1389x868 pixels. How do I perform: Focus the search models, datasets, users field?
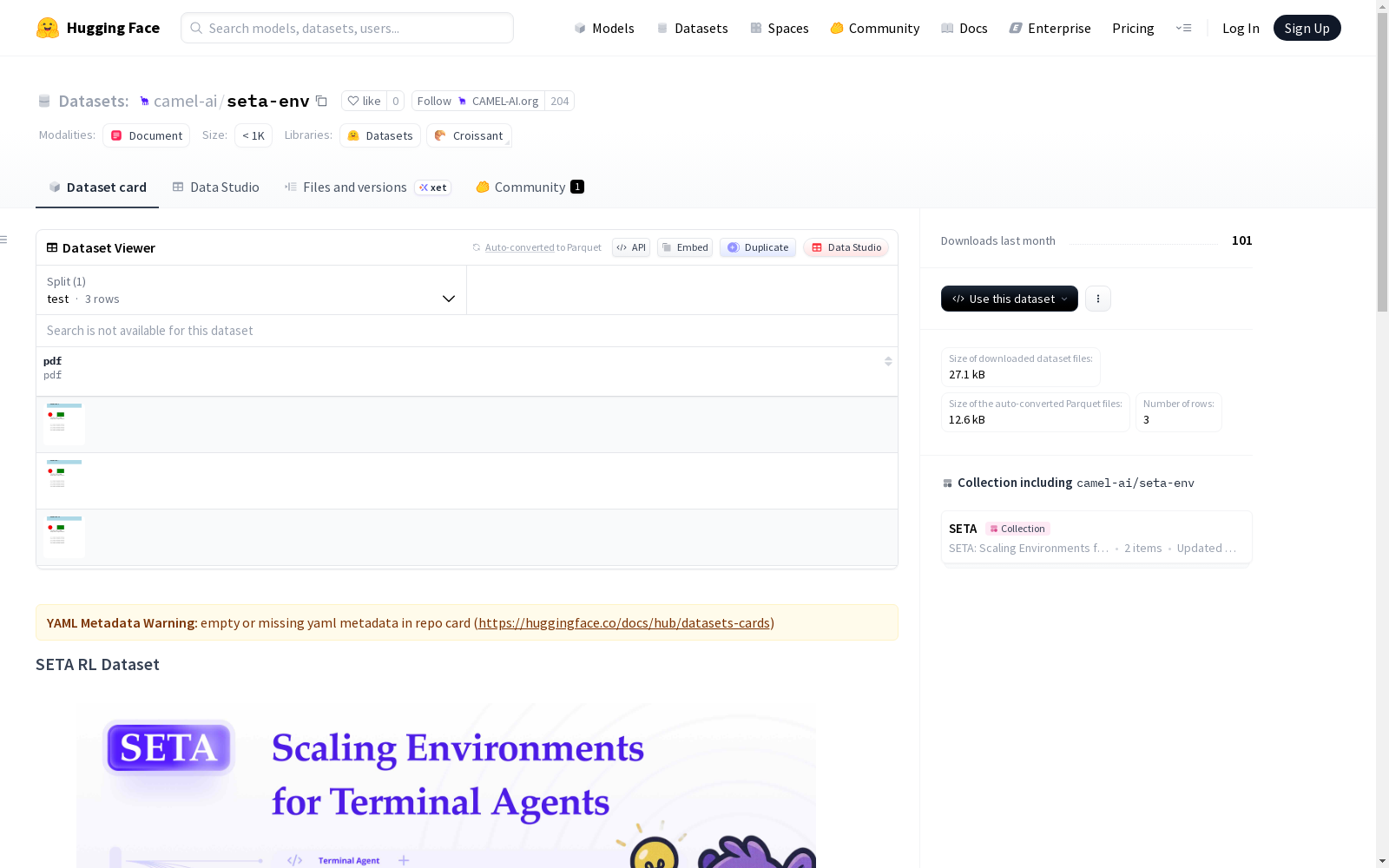point(347,28)
